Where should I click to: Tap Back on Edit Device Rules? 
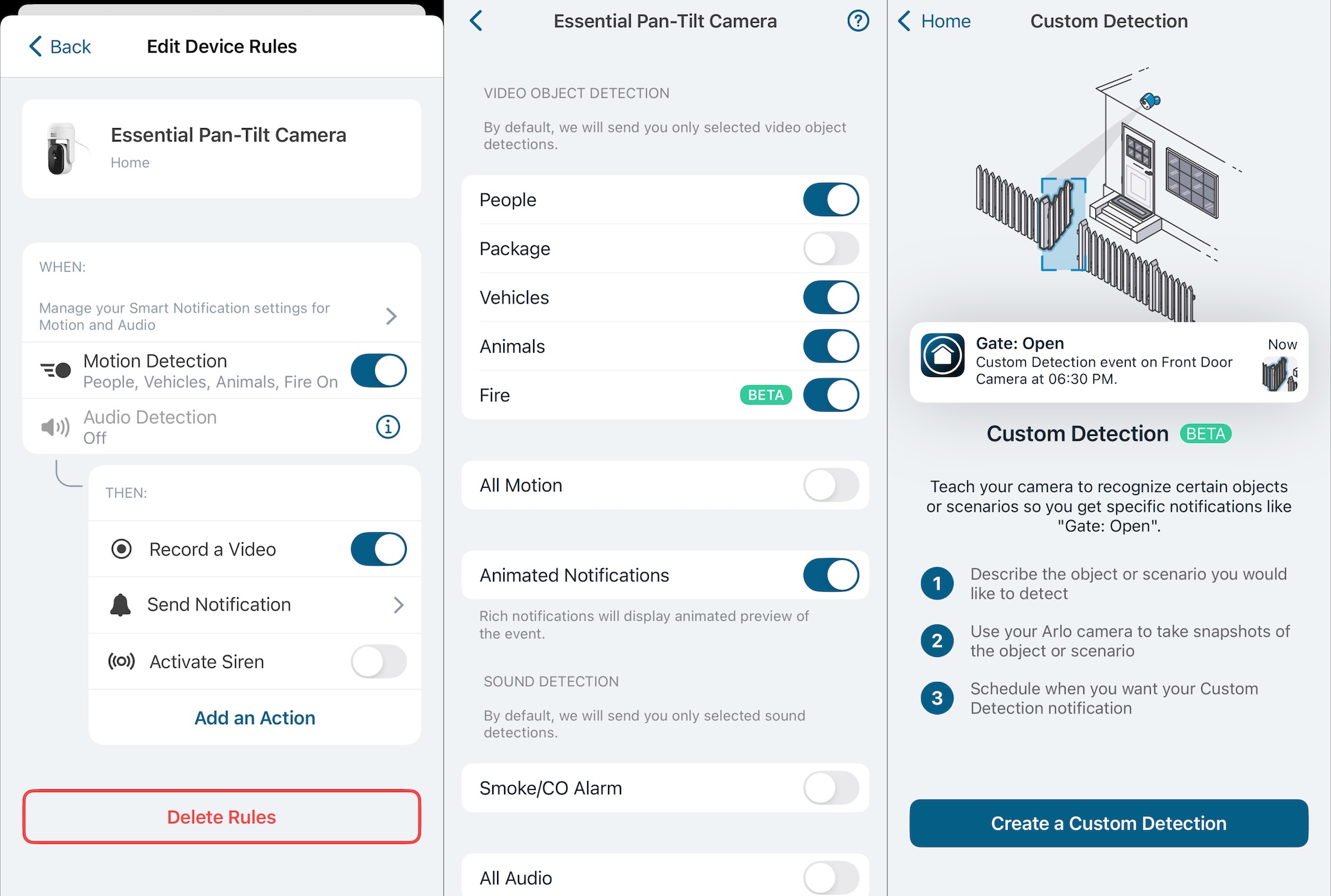pyautogui.click(x=60, y=46)
